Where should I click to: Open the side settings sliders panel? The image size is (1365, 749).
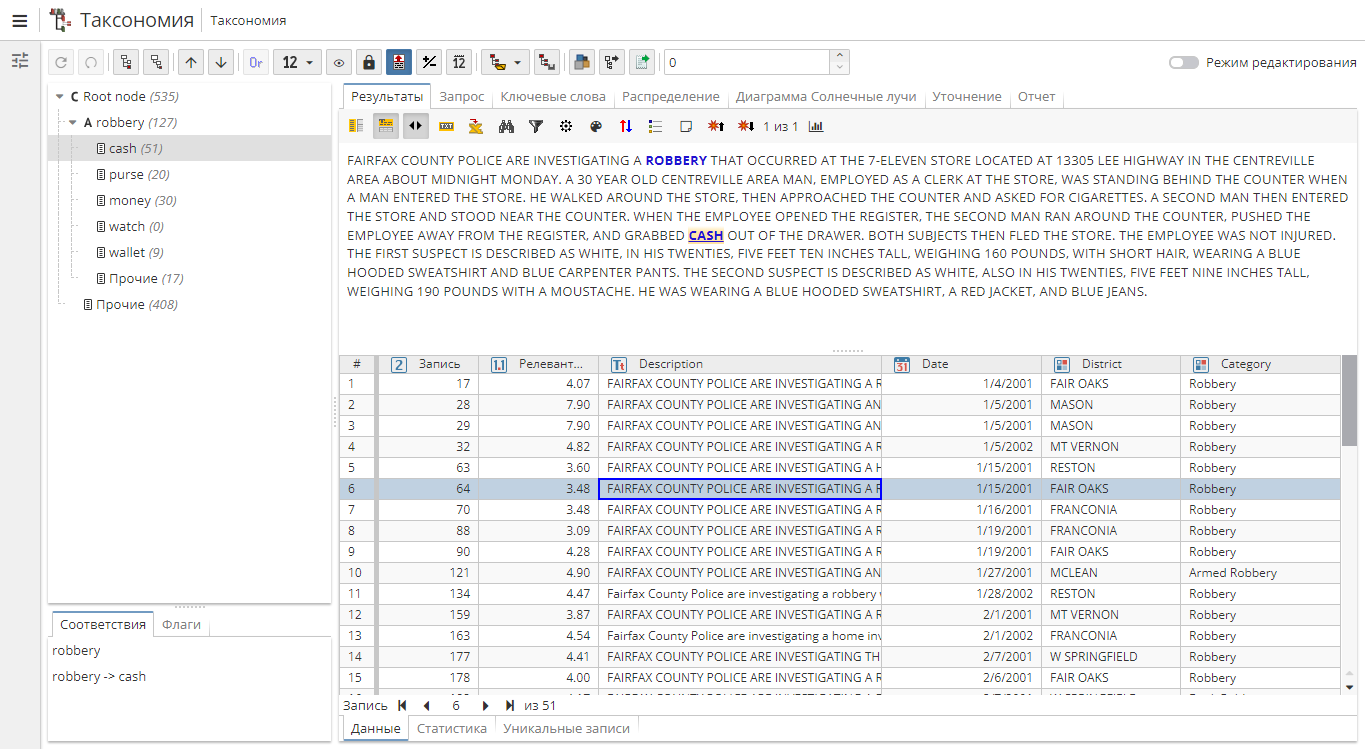click(20, 61)
